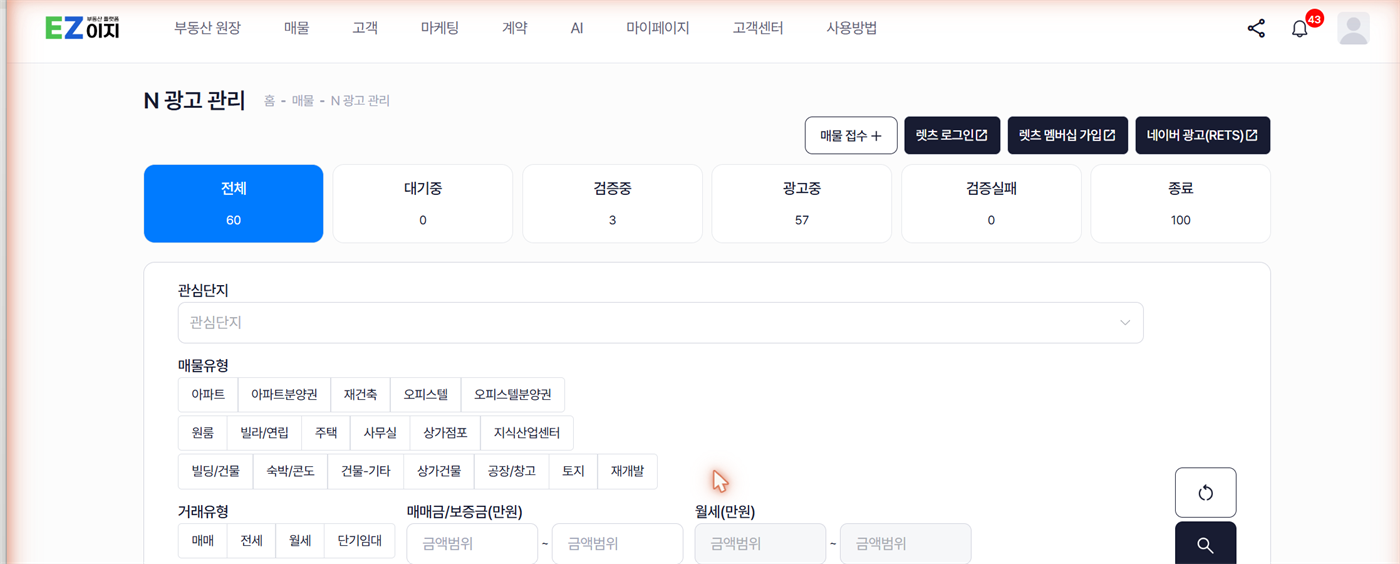The height and width of the screenshot is (564, 1400).
Task: Toggle 숙박/콘도 property type filter
Action: pos(290,471)
